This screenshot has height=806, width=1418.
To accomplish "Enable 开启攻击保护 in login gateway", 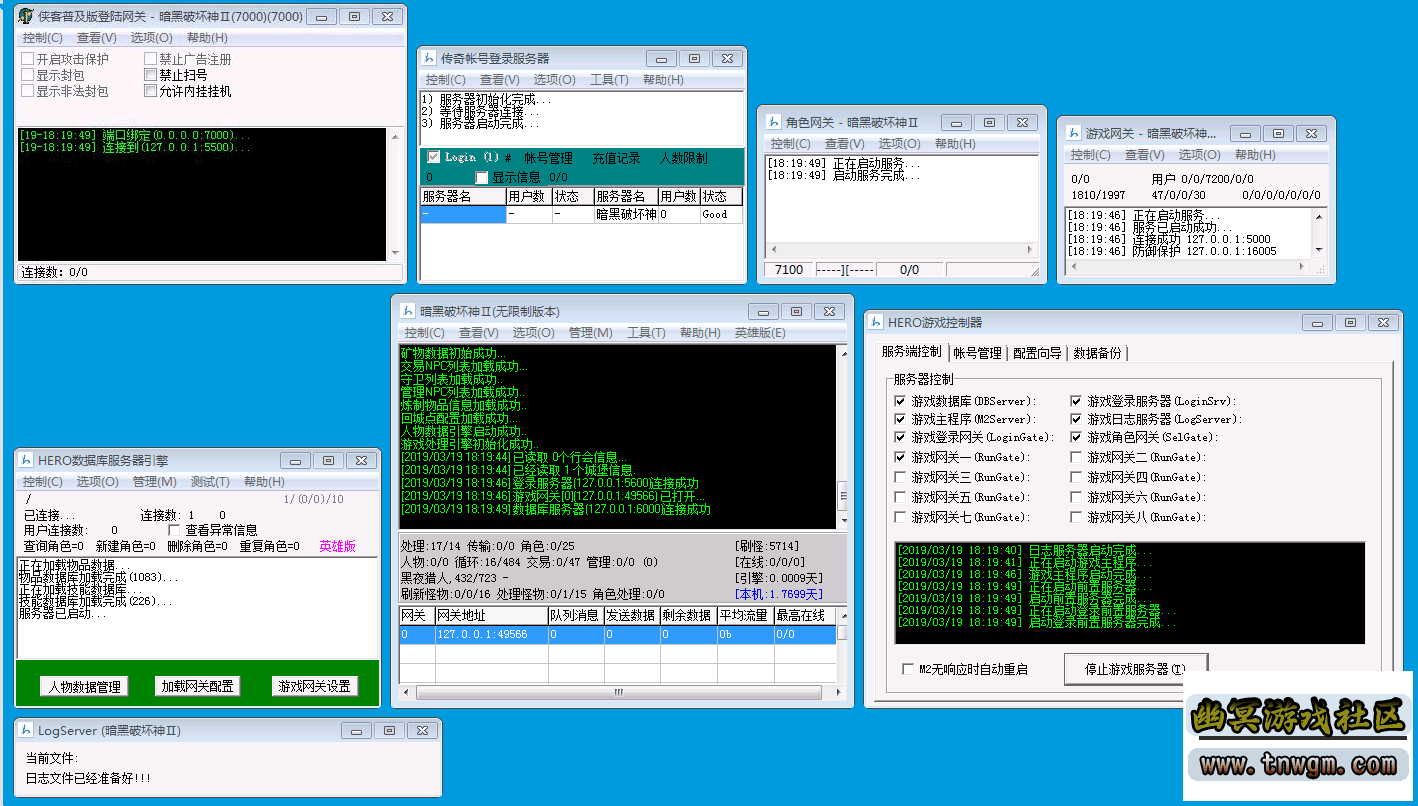I will [28, 59].
